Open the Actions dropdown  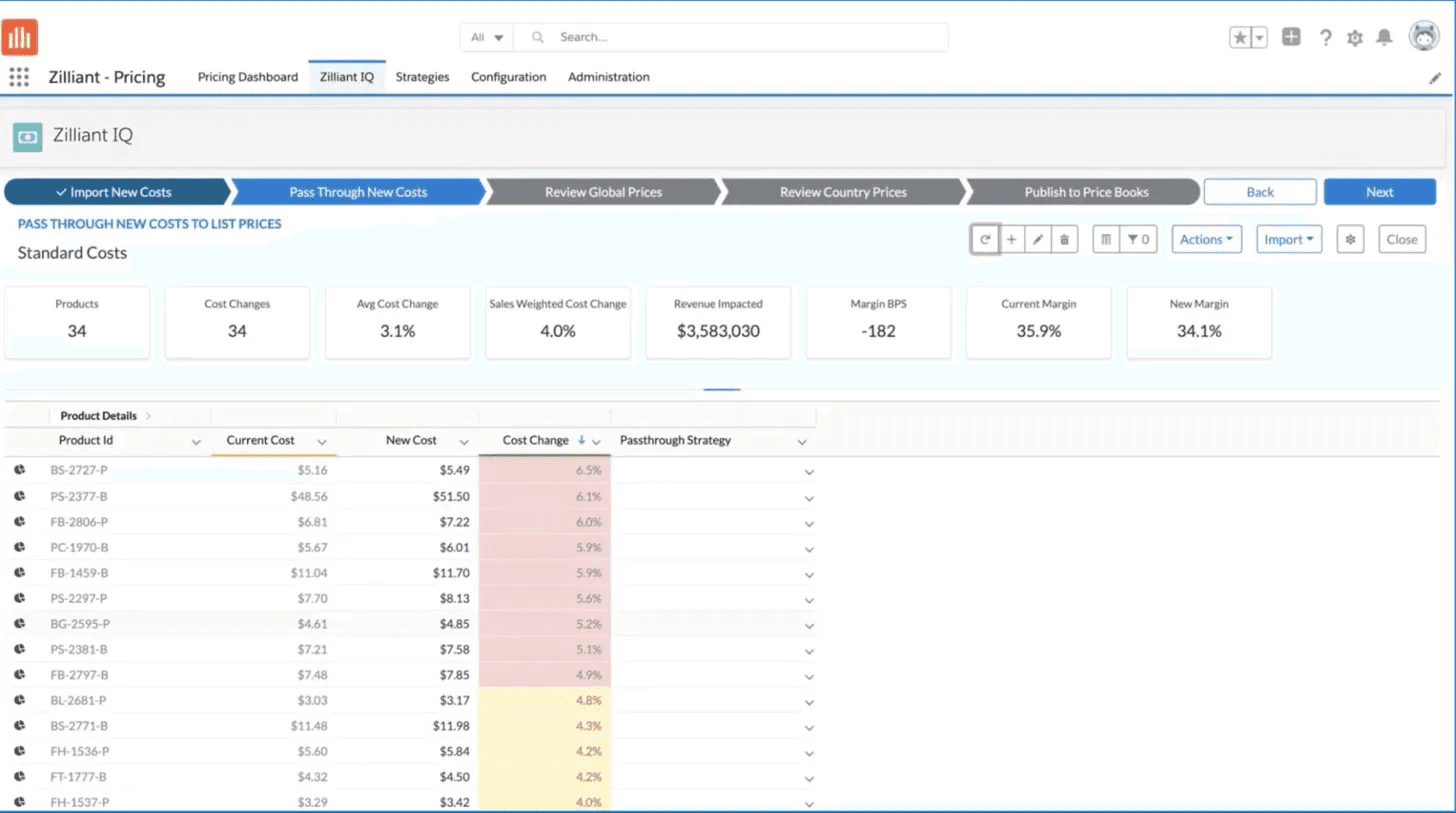[x=1206, y=240]
